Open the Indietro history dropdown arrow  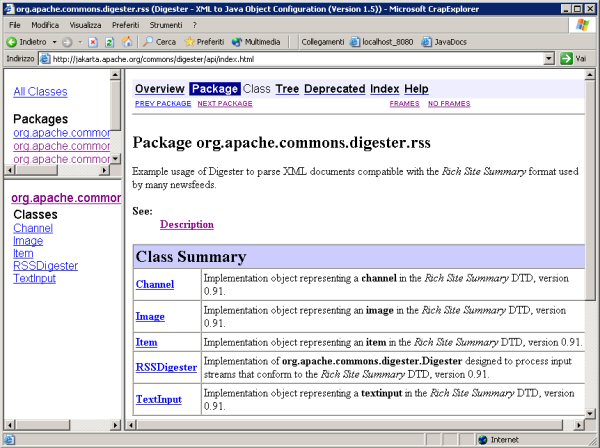click(x=54, y=42)
